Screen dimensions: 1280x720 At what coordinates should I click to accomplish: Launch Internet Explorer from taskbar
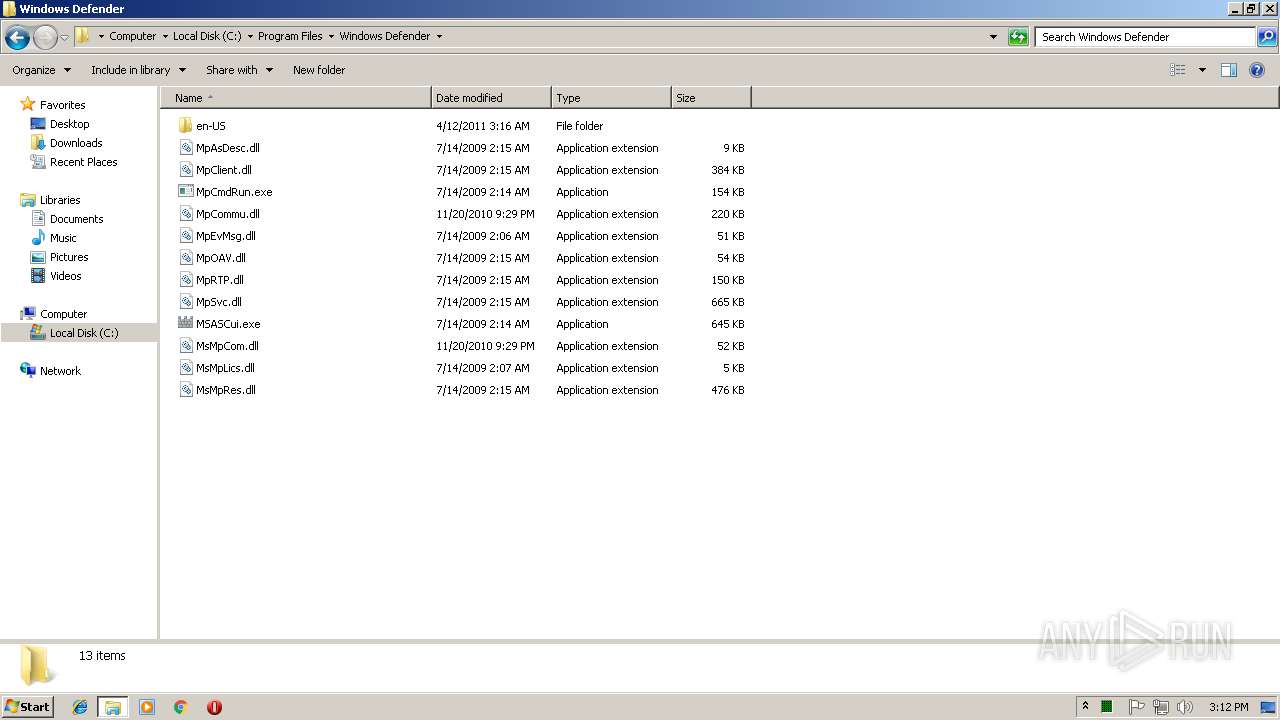click(80, 707)
